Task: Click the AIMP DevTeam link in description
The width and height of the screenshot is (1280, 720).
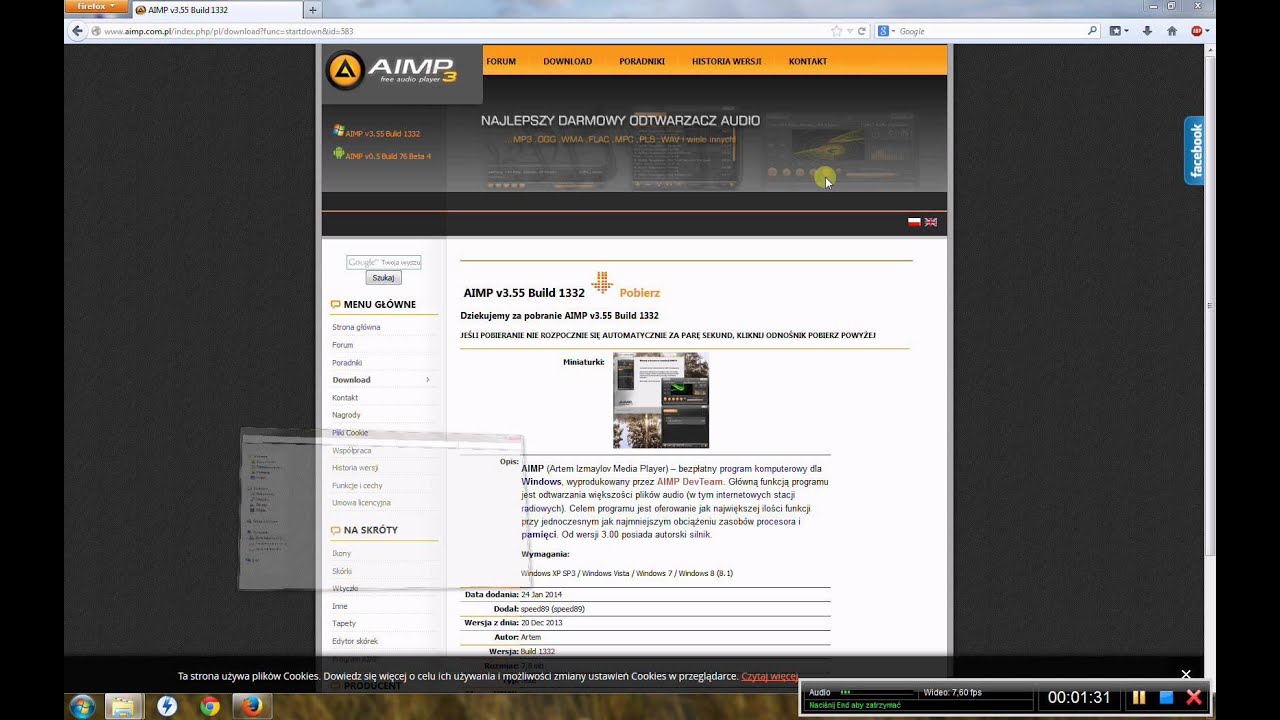Action: coord(690,481)
